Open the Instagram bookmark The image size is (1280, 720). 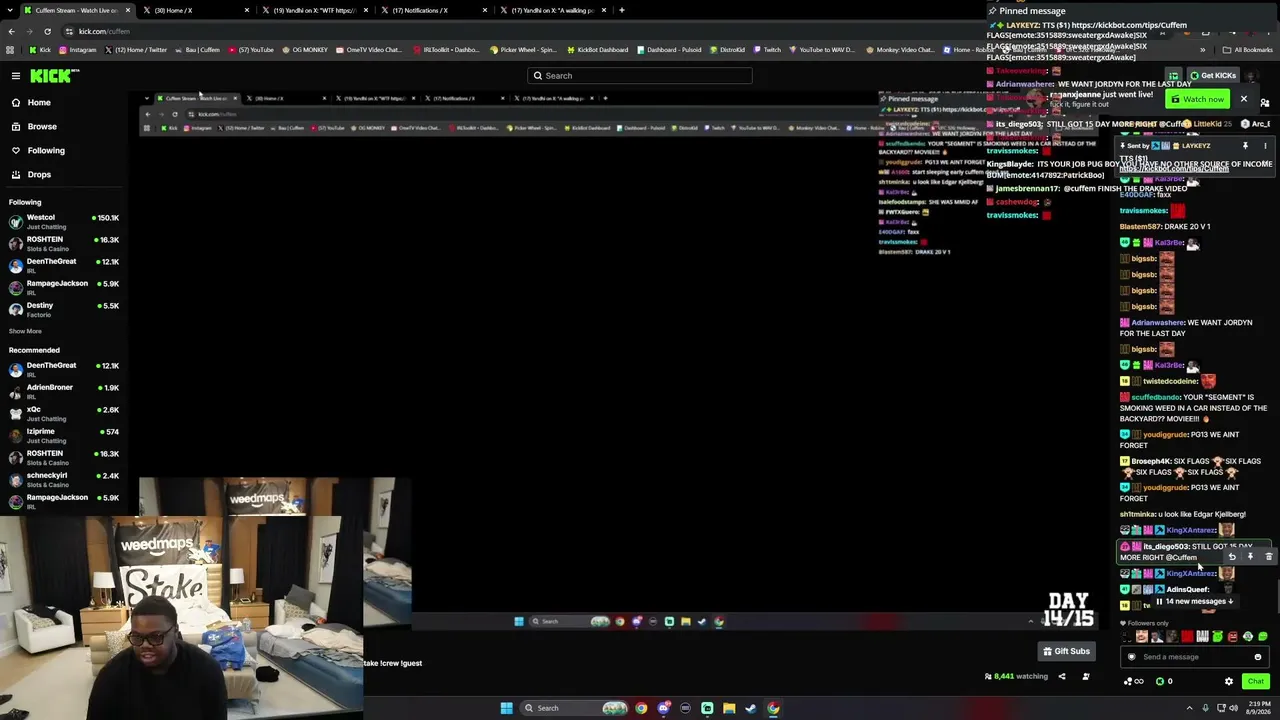tap(78, 50)
